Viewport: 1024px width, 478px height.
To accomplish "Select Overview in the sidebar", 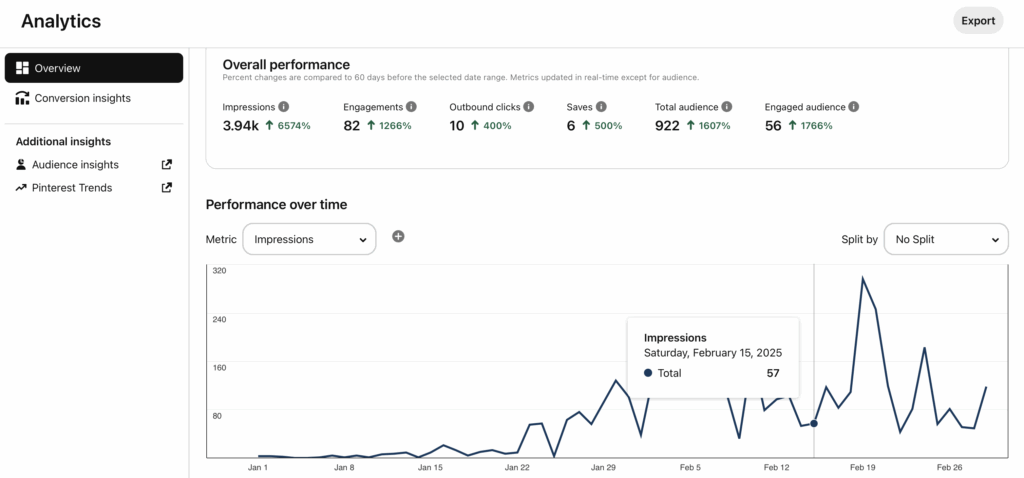I will point(94,68).
